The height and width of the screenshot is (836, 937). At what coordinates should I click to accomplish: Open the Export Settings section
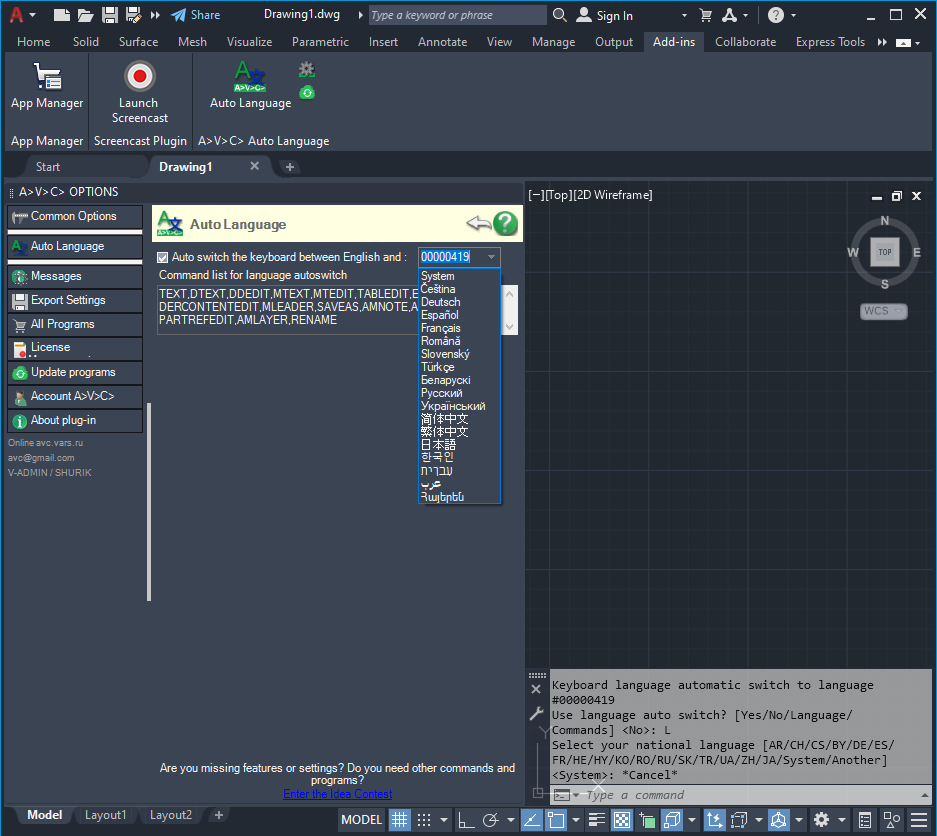point(75,300)
